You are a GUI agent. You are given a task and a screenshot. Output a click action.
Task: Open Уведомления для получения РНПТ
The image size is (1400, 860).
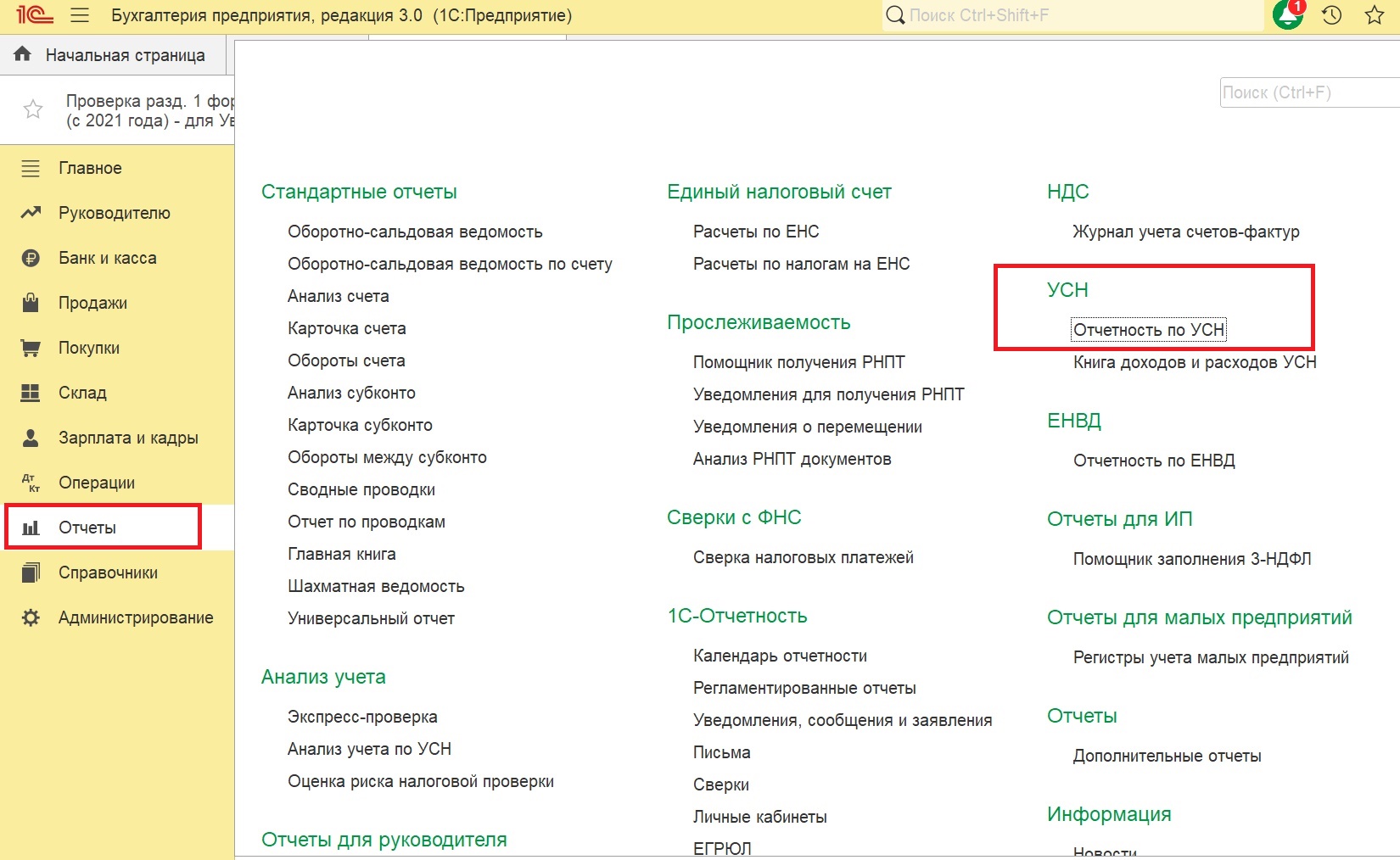[x=829, y=394]
